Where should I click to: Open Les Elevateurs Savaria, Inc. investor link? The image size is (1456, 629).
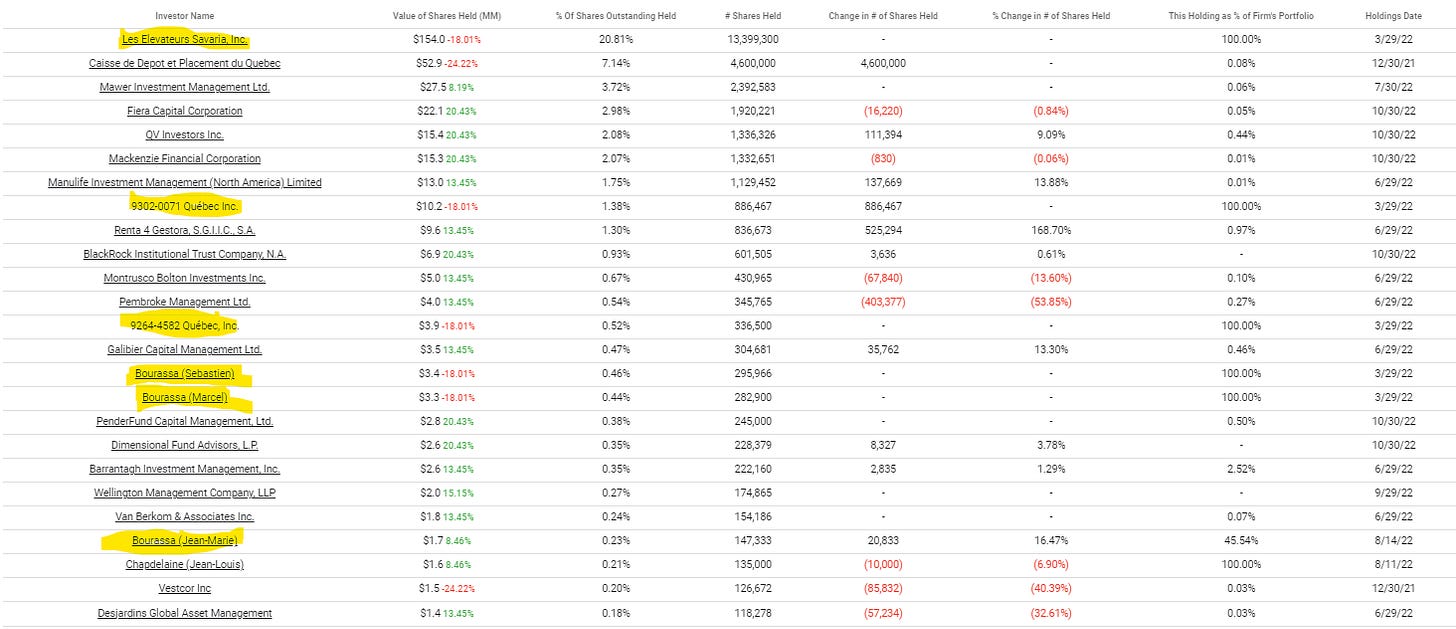coord(184,39)
